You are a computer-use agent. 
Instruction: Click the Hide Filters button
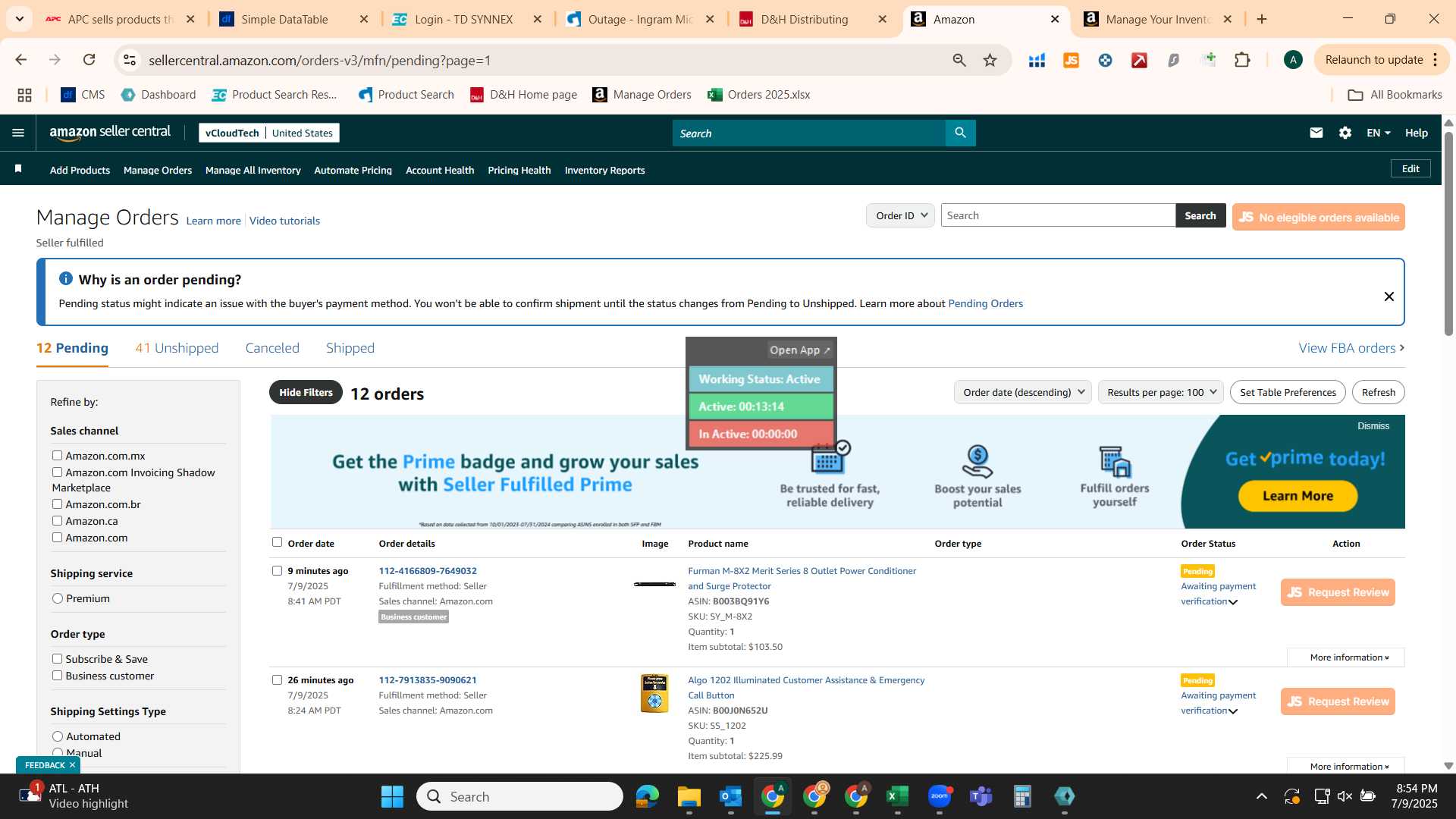click(306, 392)
